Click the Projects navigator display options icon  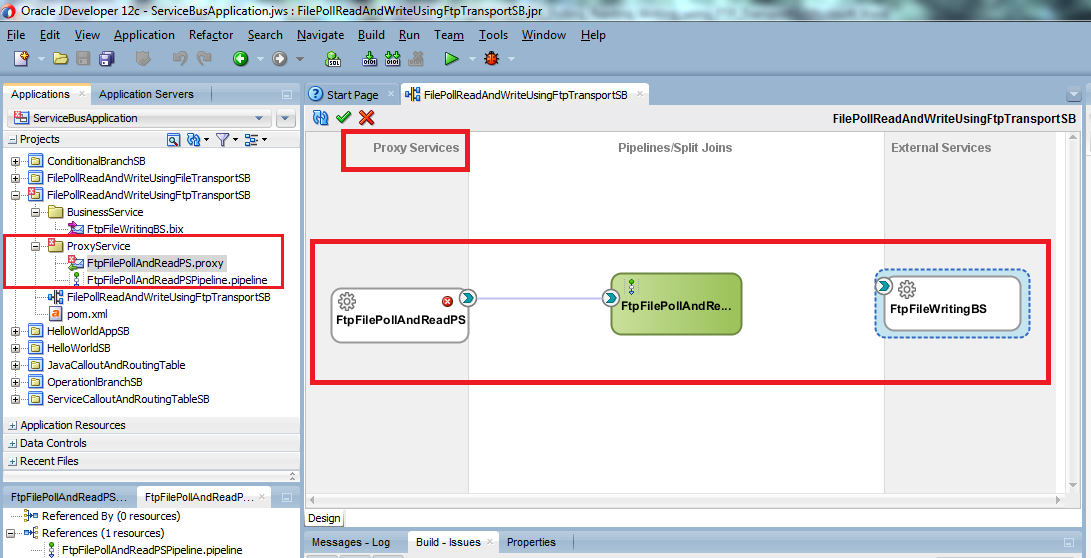click(252, 140)
